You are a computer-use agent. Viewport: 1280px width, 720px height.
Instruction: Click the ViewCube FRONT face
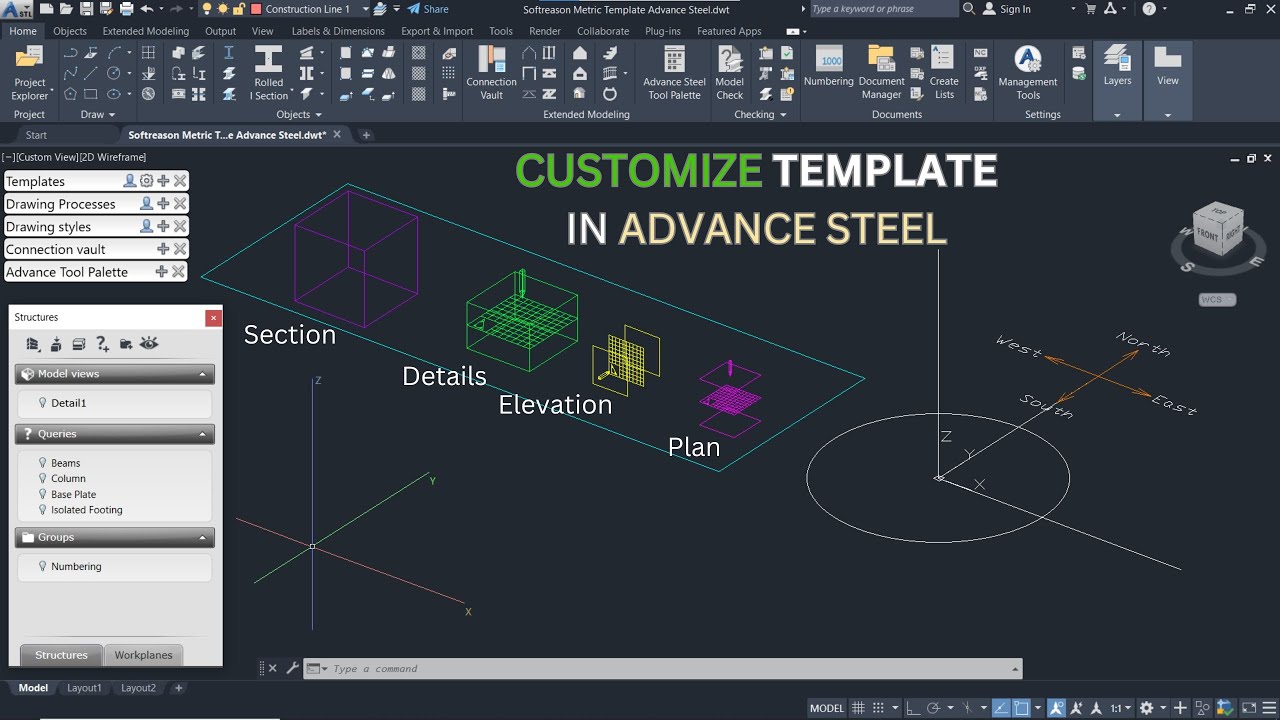coord(1208,236)
